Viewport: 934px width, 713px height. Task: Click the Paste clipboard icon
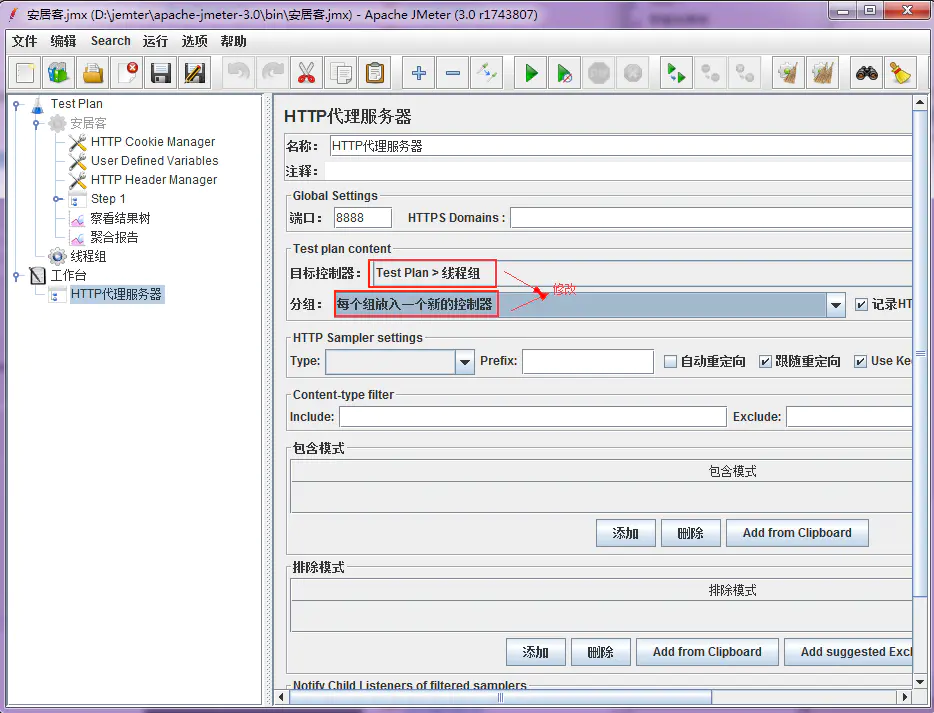[x=375, y=73]
